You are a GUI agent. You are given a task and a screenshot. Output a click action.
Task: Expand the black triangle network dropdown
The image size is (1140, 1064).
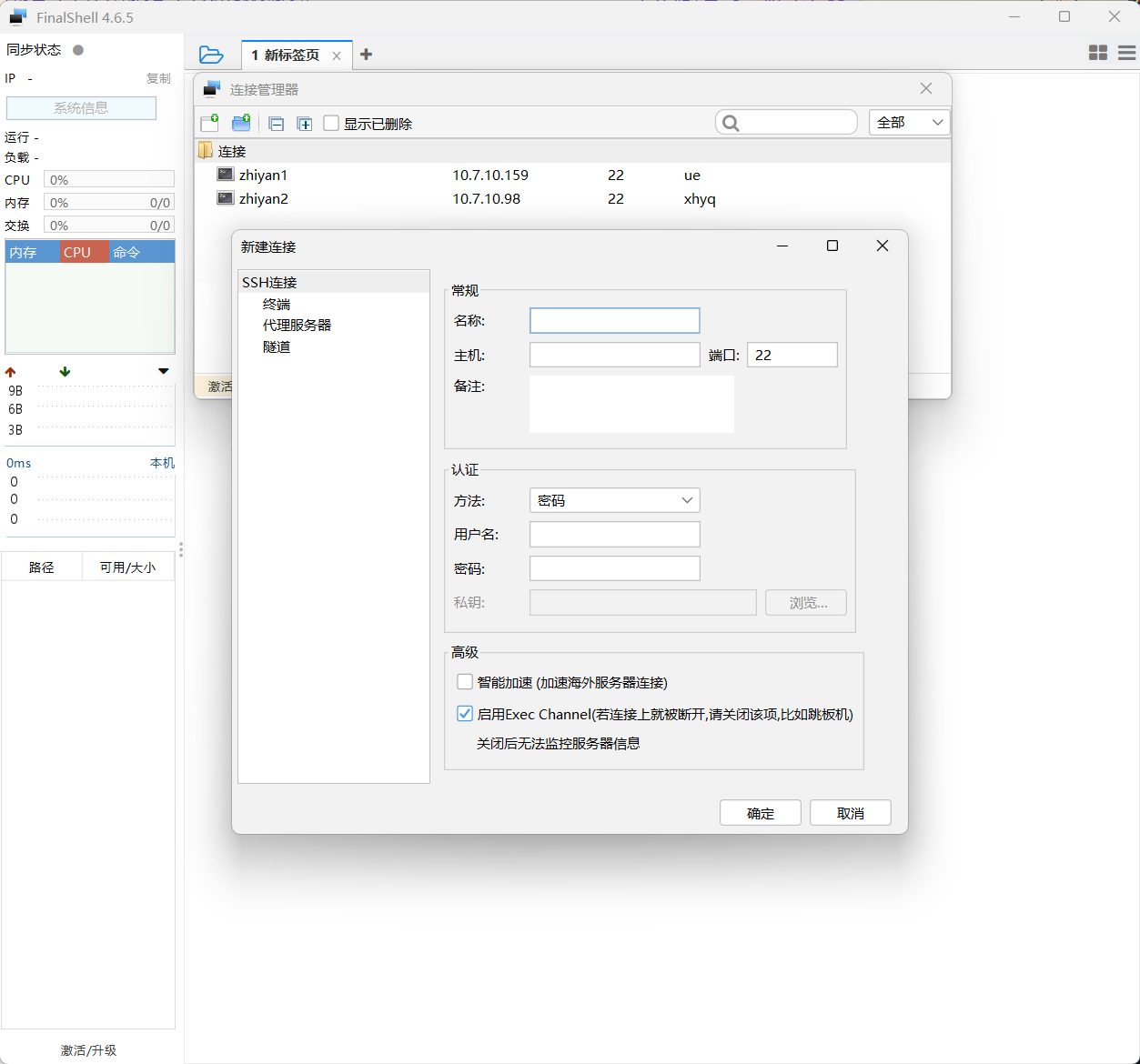tap(164, 371)
